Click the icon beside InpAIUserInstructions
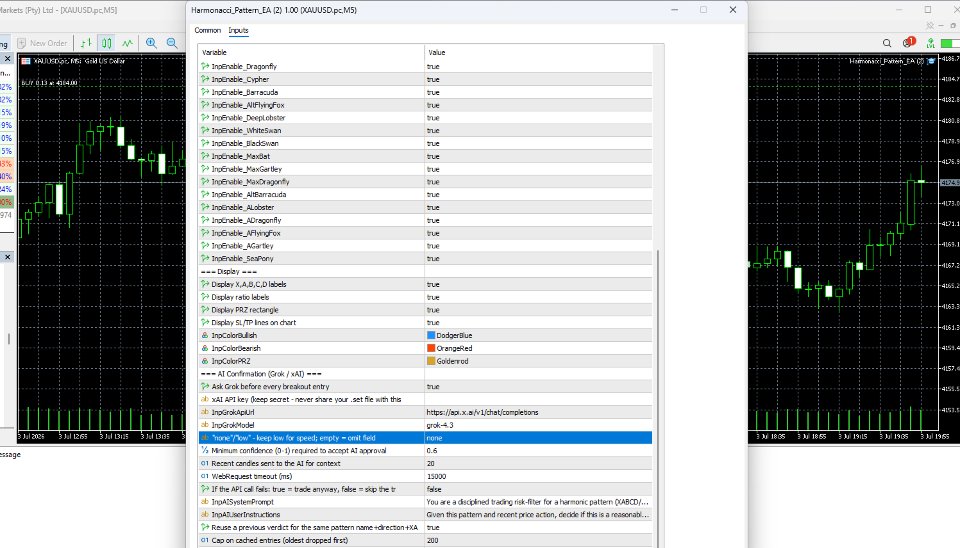 (x=205, y=515)
